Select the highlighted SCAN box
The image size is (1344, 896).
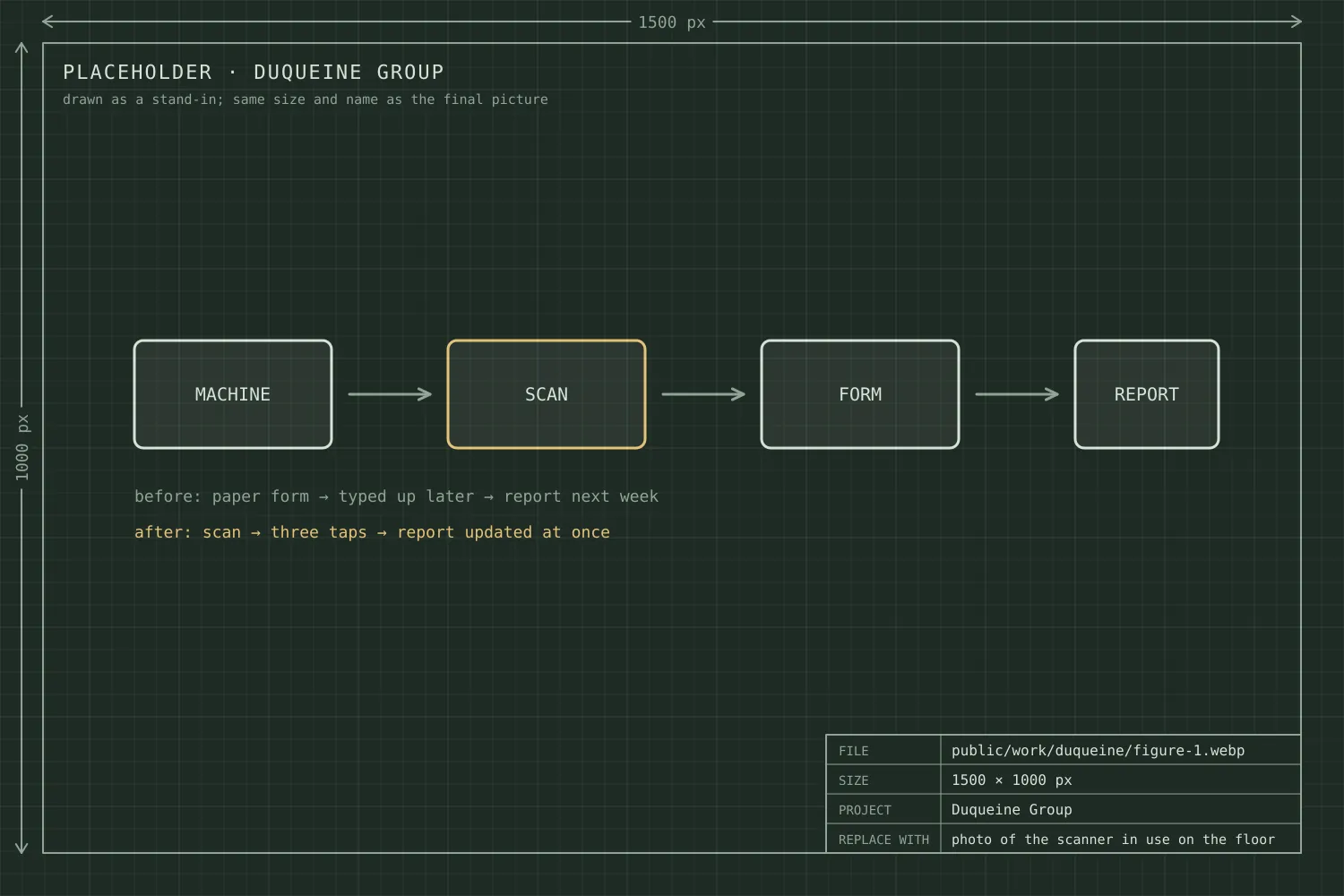pos(547,394)
